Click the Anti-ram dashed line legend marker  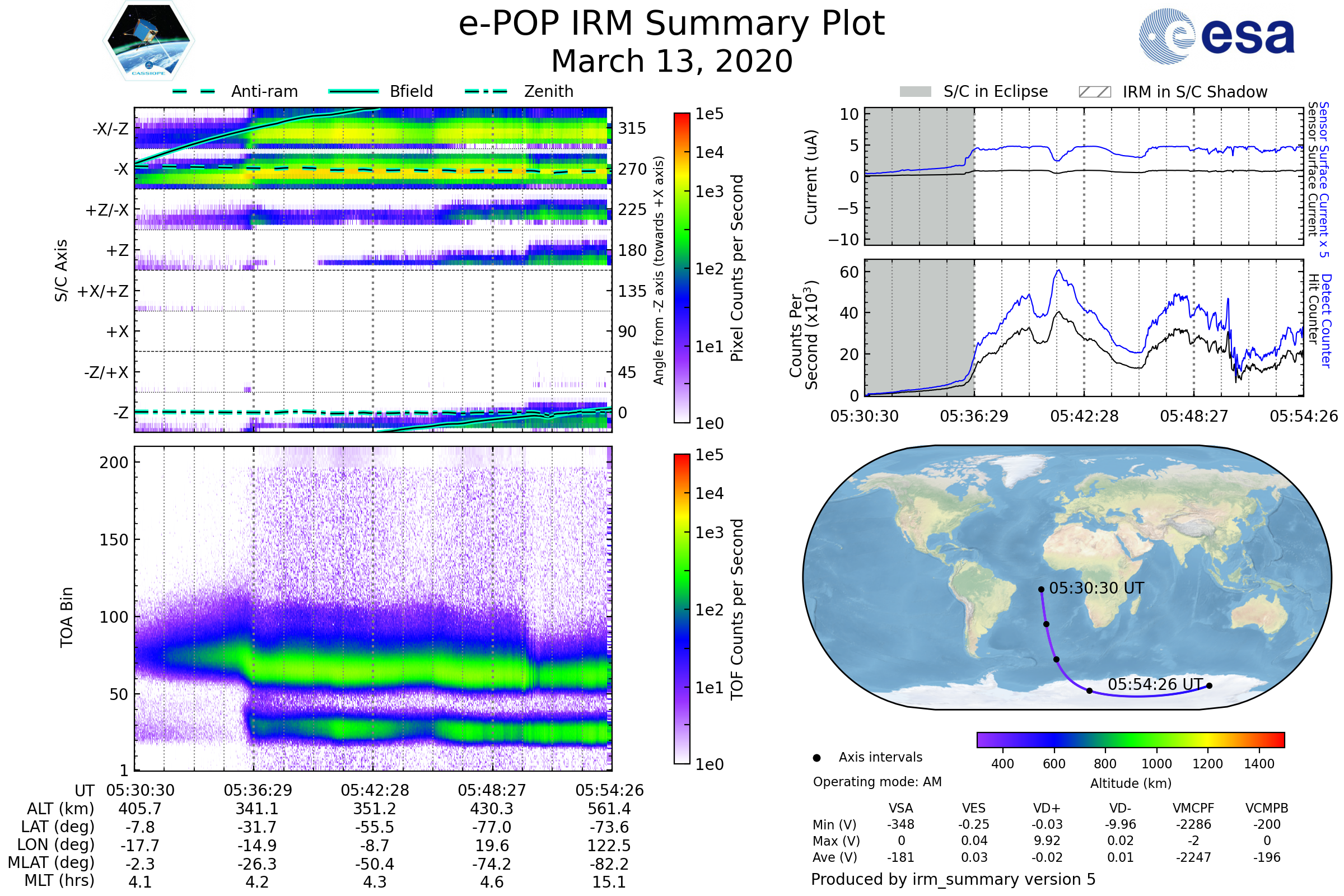point(194,91)
